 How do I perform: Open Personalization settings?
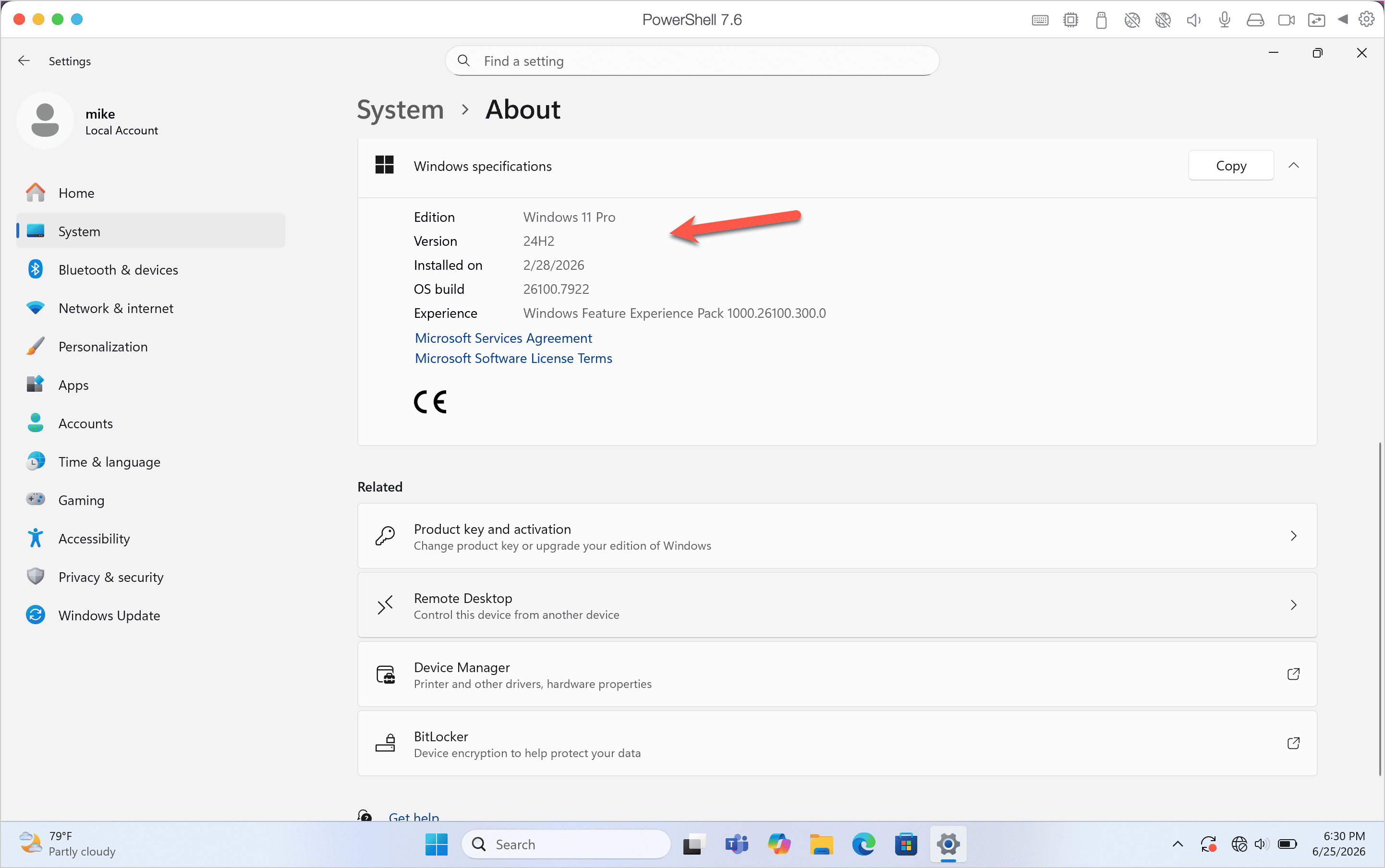(x=150, y=347)
